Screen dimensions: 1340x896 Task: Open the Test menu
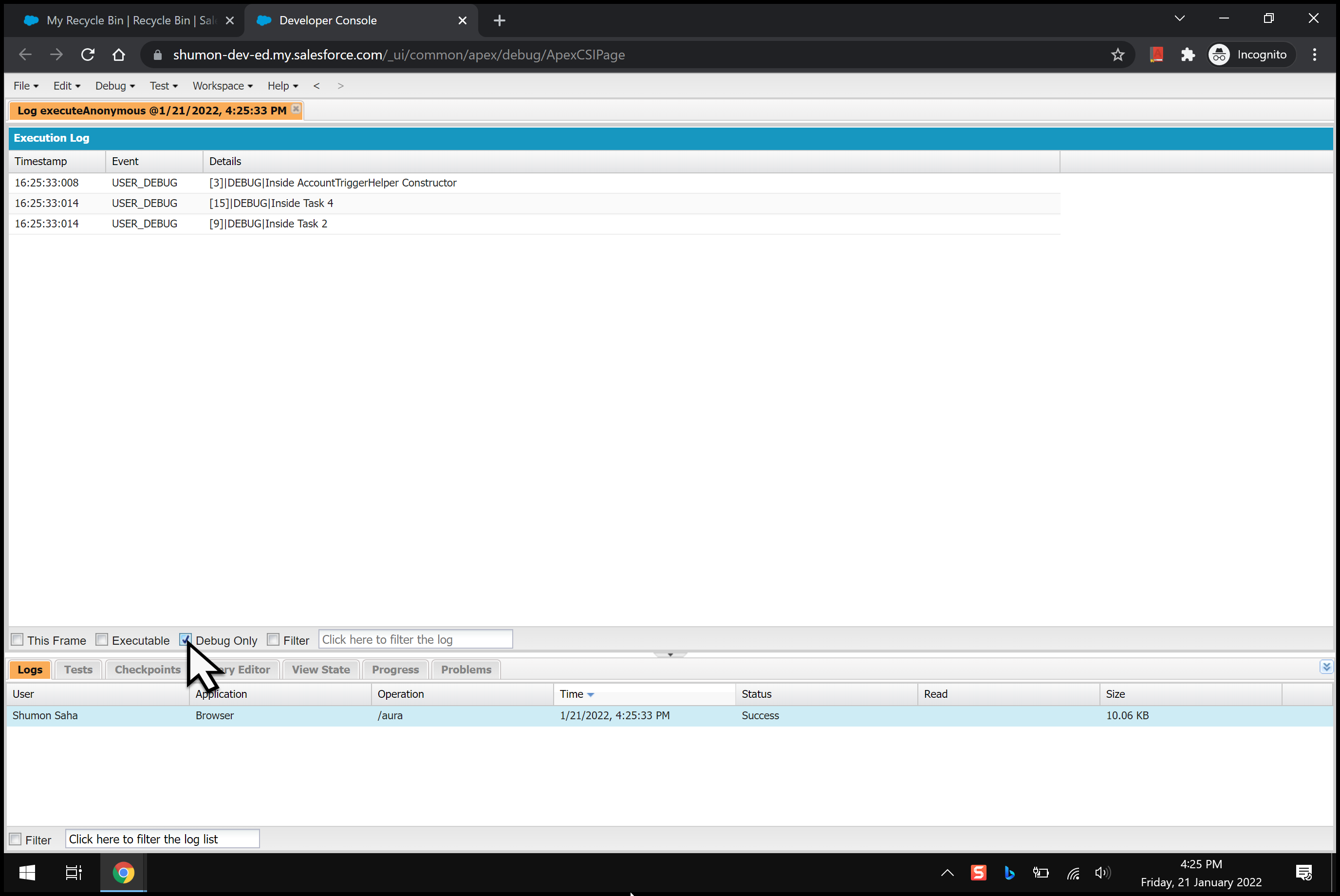164,86
